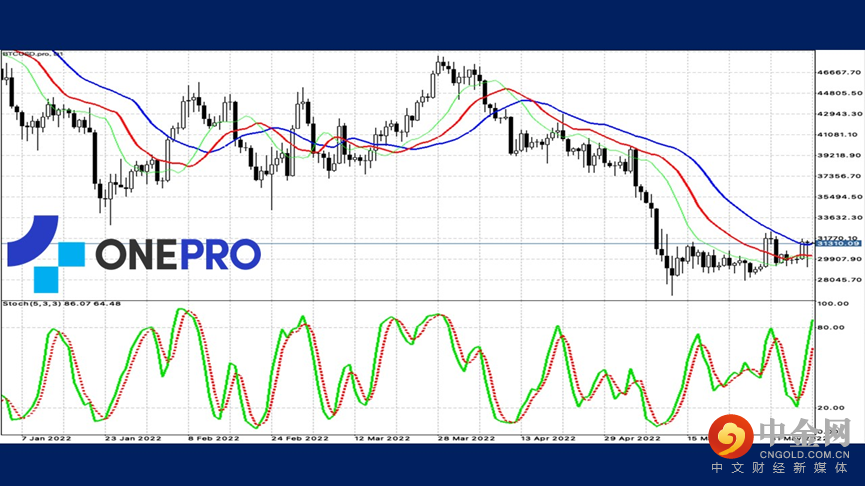865x486 pixels.
Task: Select the 12 Mar 2022 date marker
Action: coord(382,439)
